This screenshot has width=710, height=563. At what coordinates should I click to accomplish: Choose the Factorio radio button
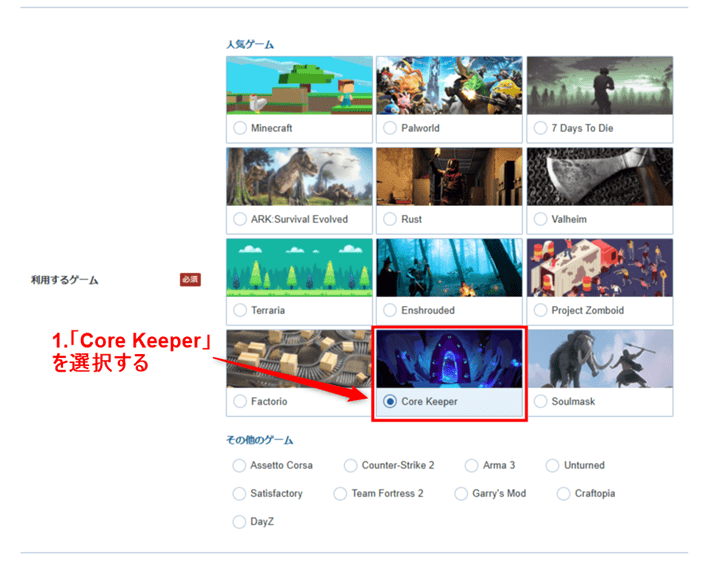click(240, 401)
